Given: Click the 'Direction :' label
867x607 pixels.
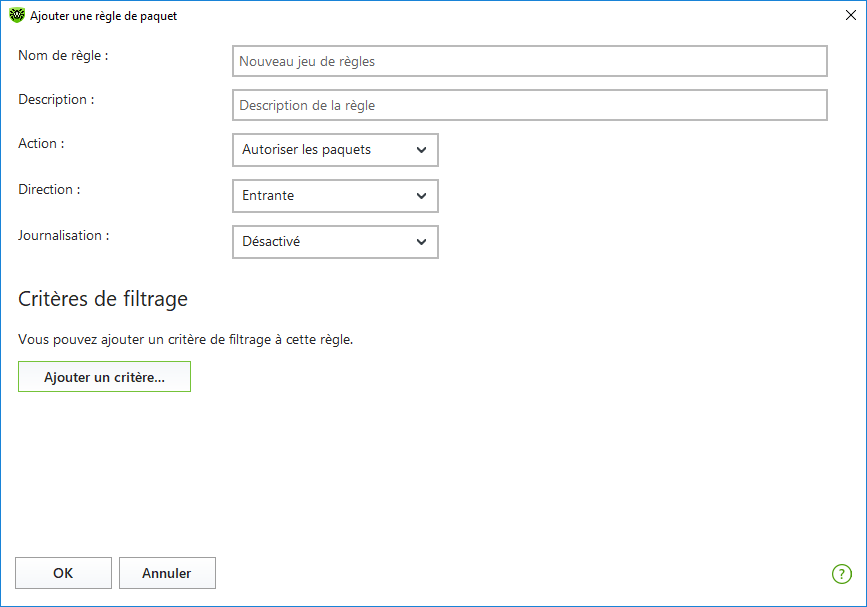Looking at the screenshot, I should [x=49, y=189].
